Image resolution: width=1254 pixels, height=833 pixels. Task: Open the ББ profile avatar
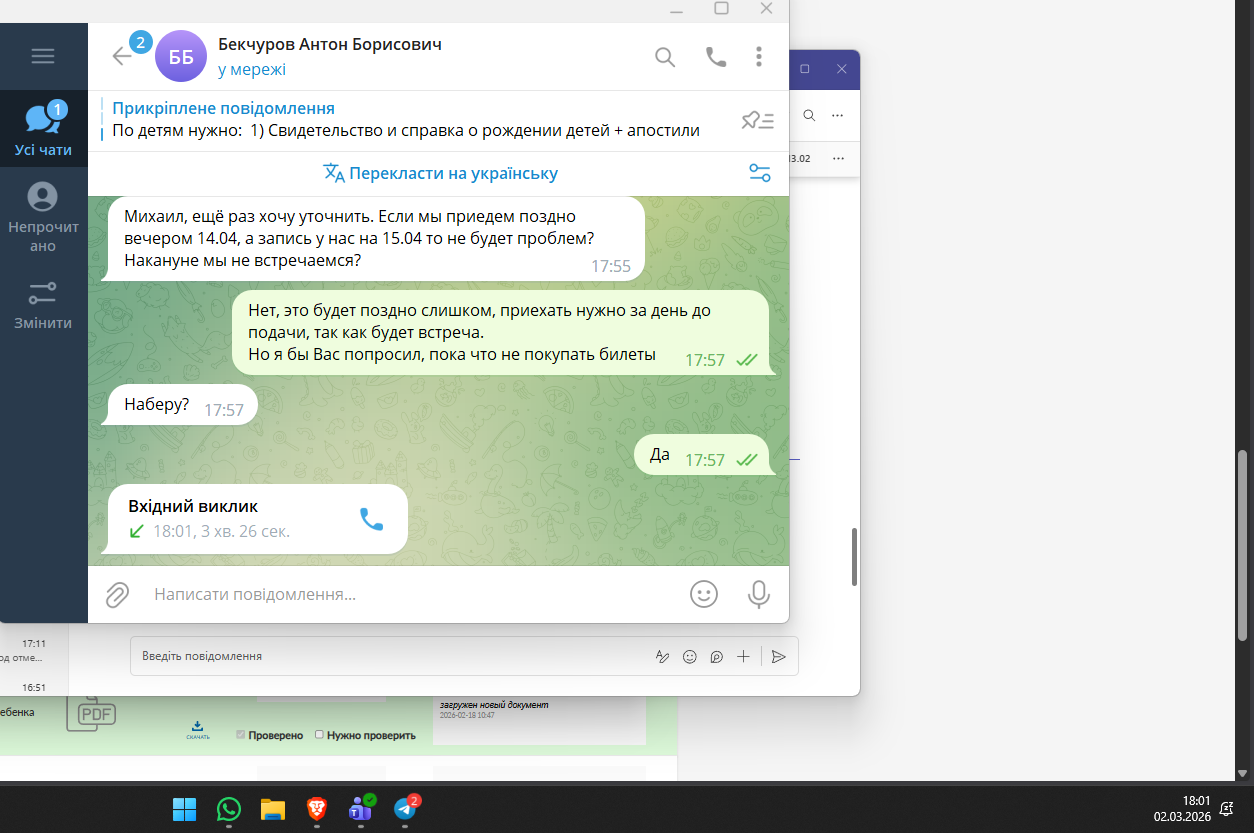tap(181, 56)
